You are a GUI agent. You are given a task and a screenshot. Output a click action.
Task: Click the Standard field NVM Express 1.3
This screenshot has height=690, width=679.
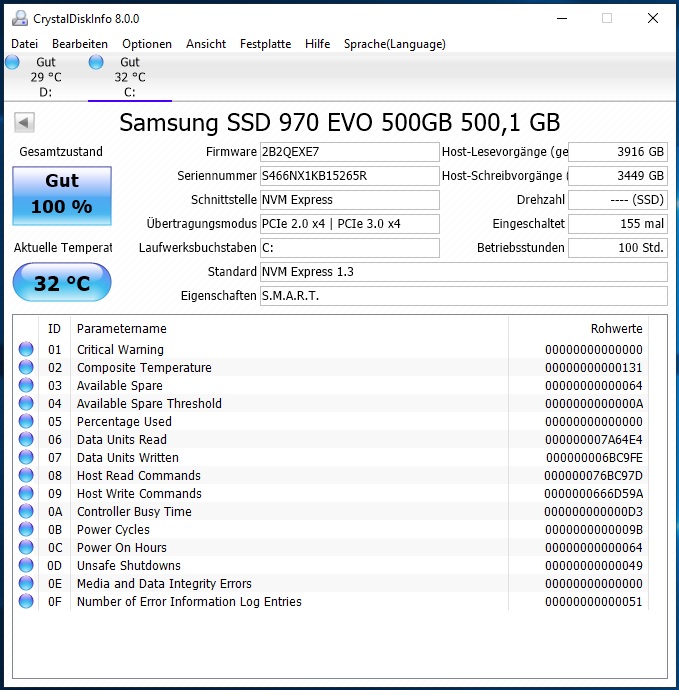[464, 272]
